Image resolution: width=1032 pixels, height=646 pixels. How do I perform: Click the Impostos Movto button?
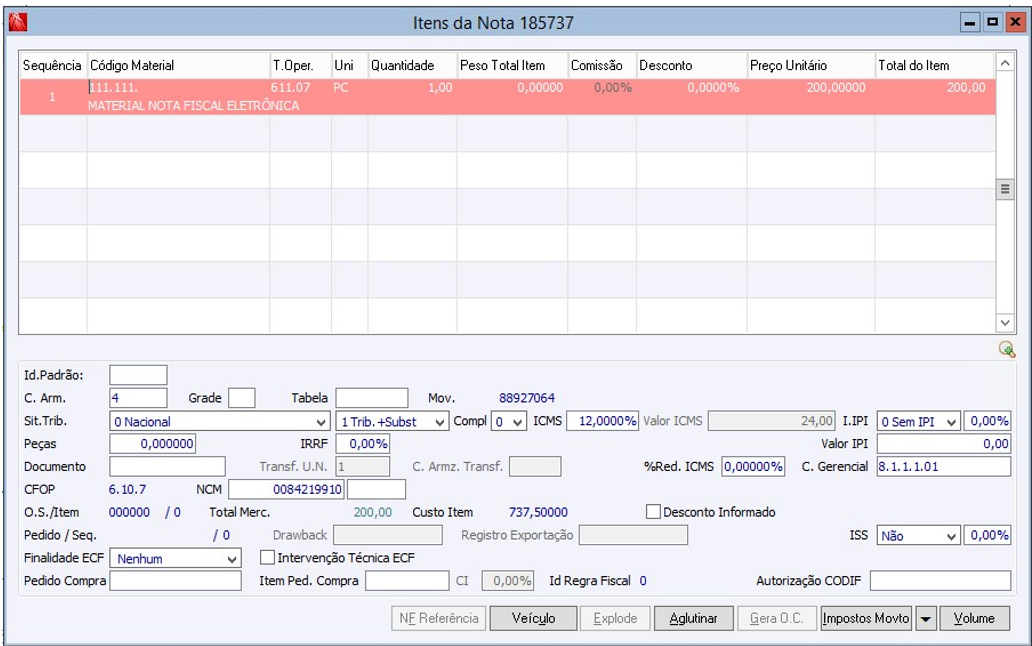(x=865, y=619)
